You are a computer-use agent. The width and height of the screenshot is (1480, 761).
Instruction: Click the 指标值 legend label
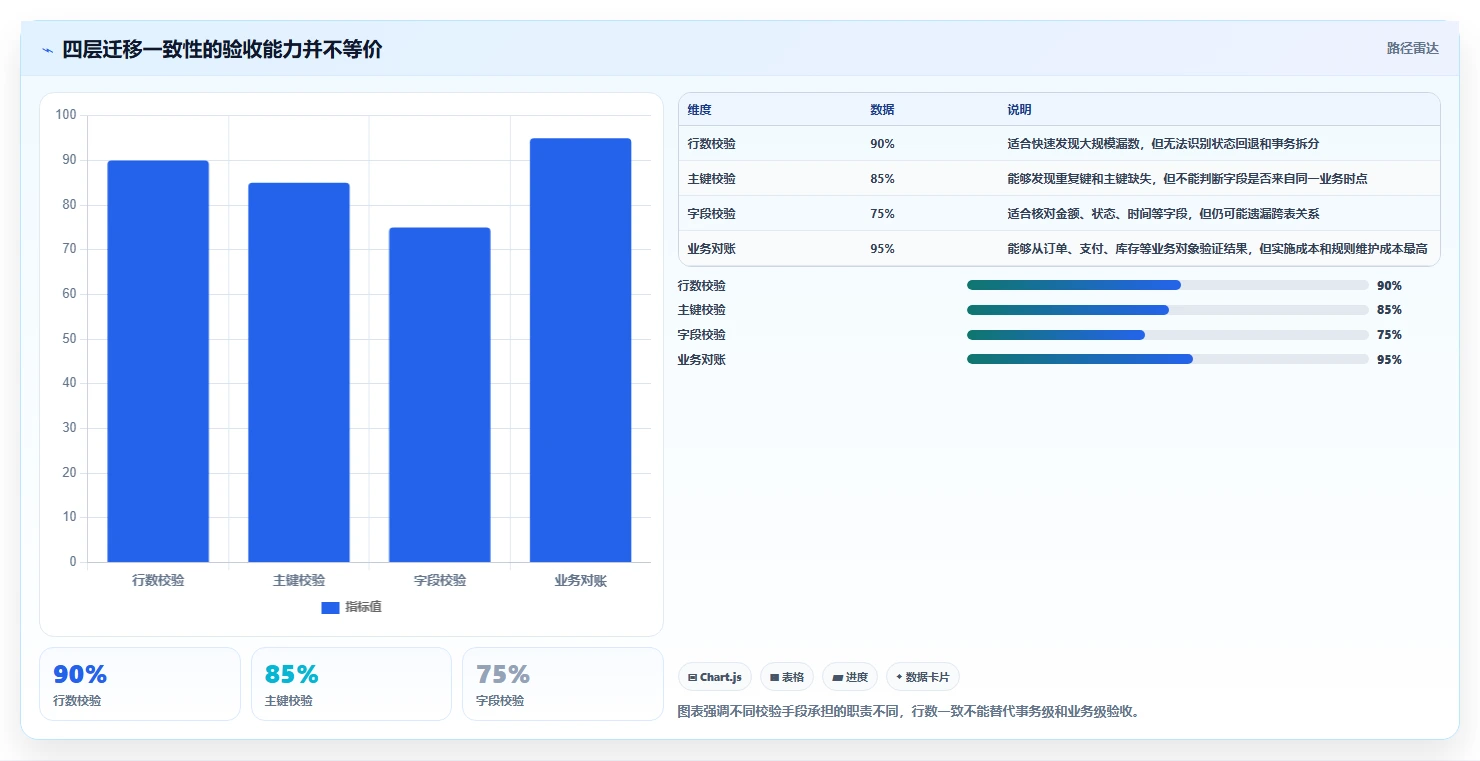[x=363, y=607]
